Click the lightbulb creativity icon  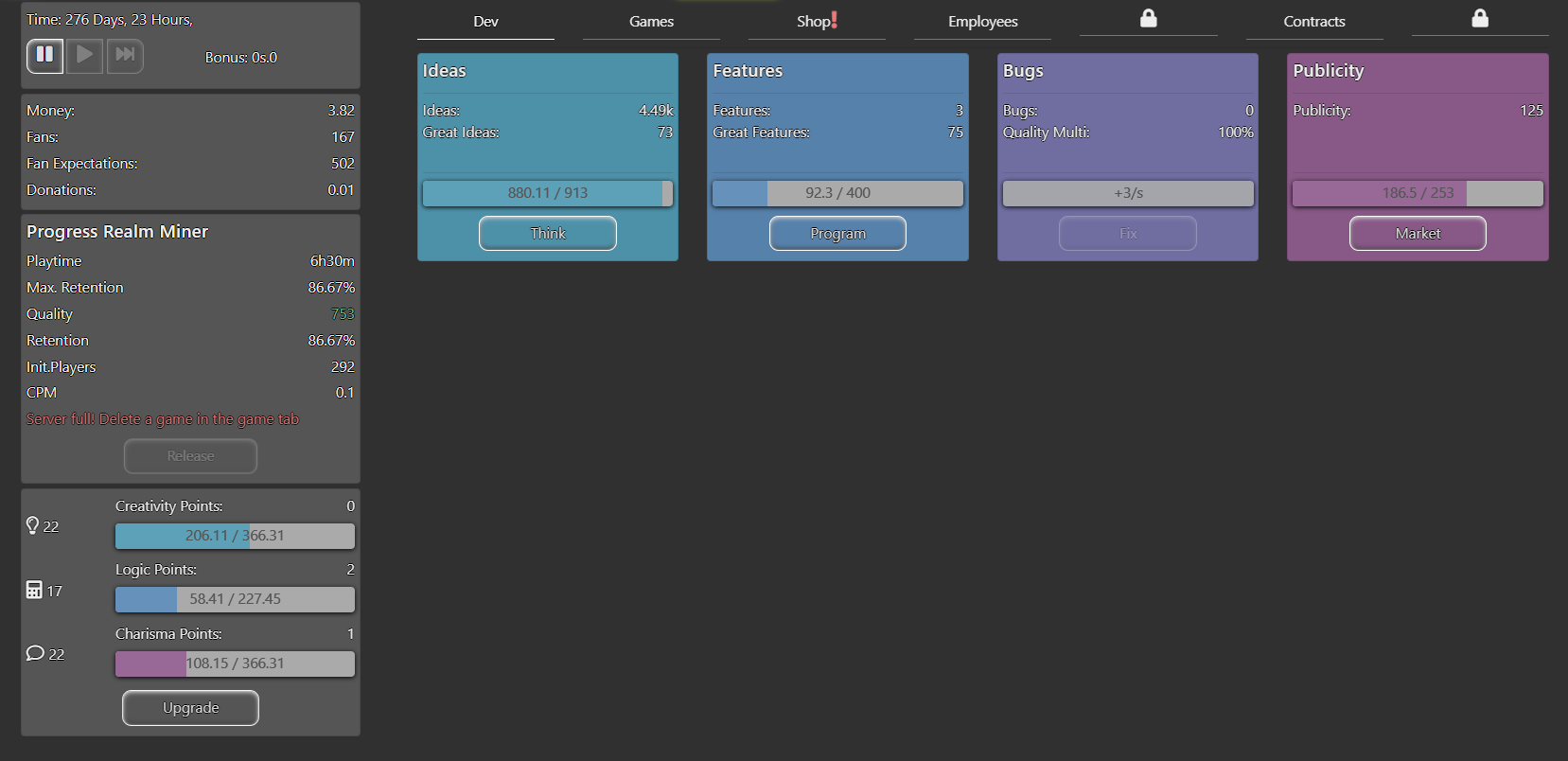(33, 525)
